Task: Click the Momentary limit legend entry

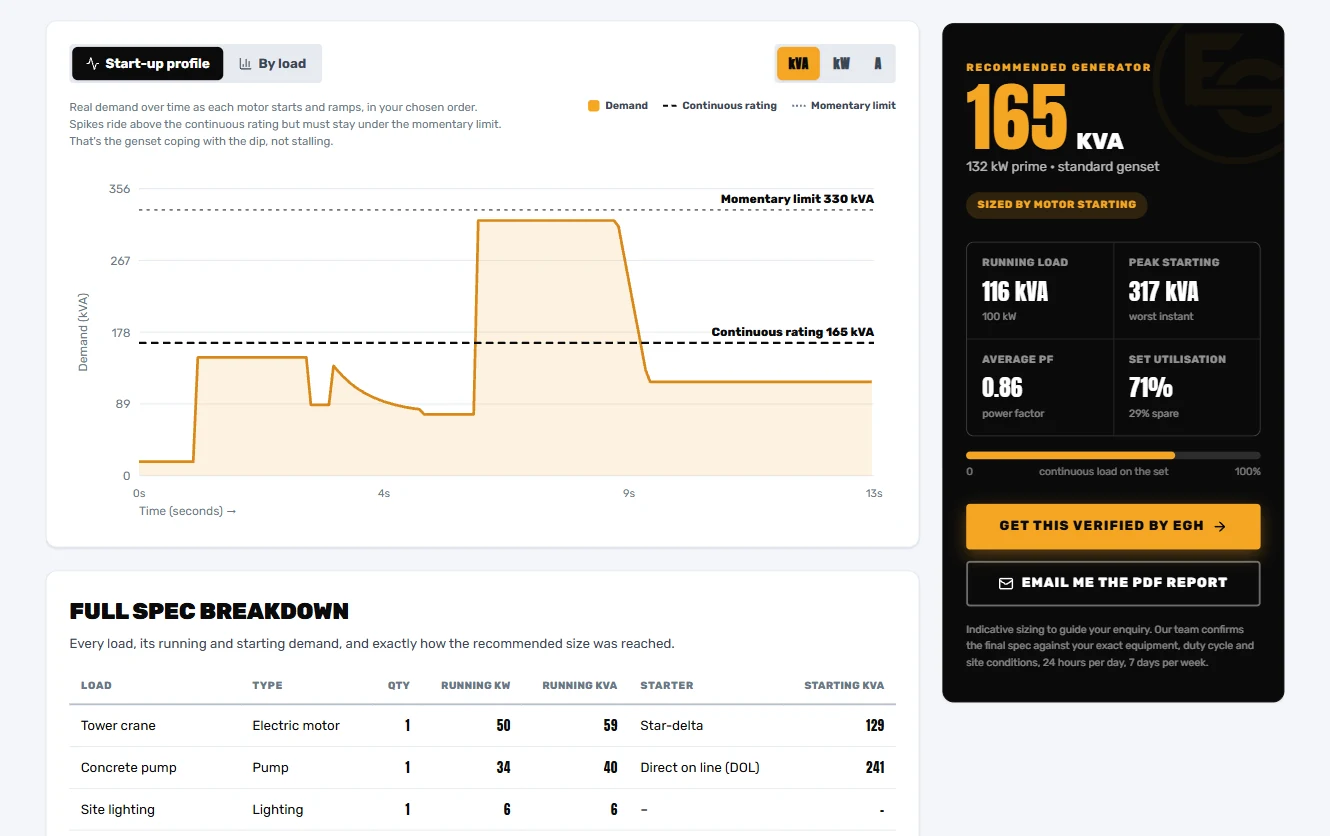Action: pos(843,105)
